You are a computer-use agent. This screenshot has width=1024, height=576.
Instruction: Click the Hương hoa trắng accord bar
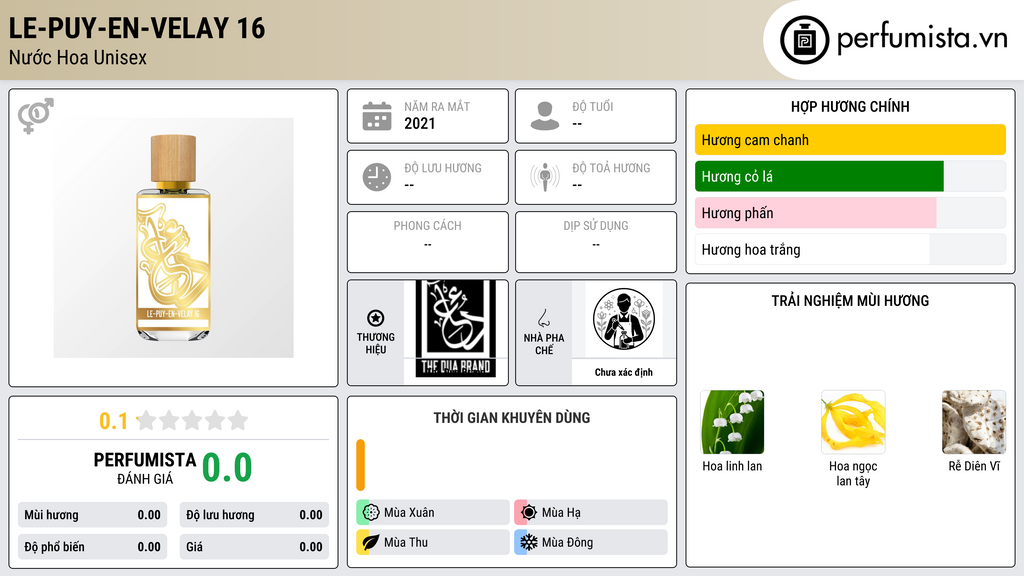[x=850, y=249]
